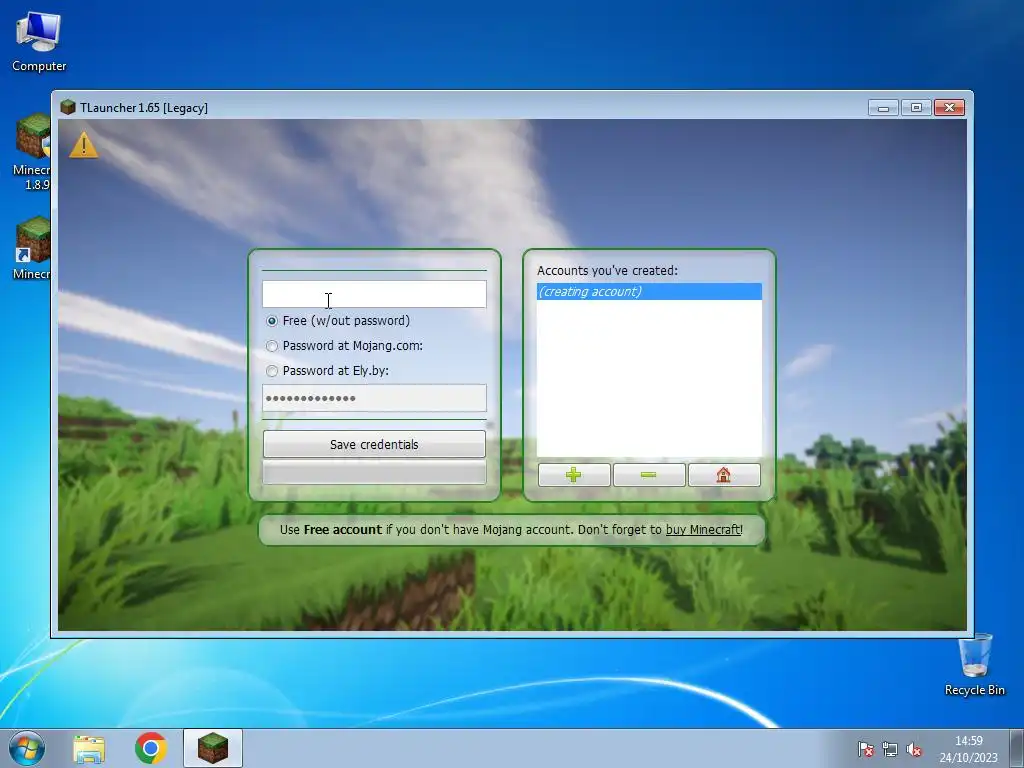1024x768 pixels.
Task: Remove account using the minus button
Action: 649,475
